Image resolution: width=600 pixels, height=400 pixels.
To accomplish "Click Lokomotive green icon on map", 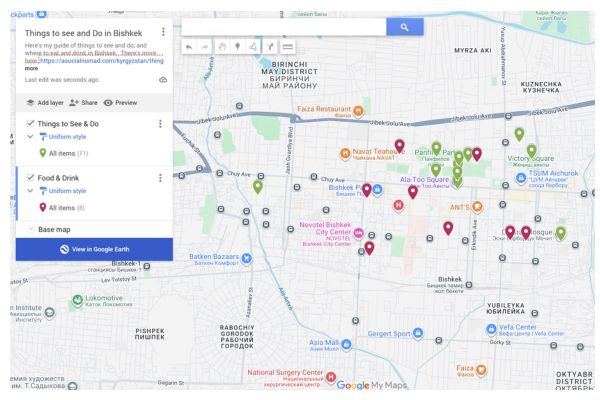I will pos(78,300).
